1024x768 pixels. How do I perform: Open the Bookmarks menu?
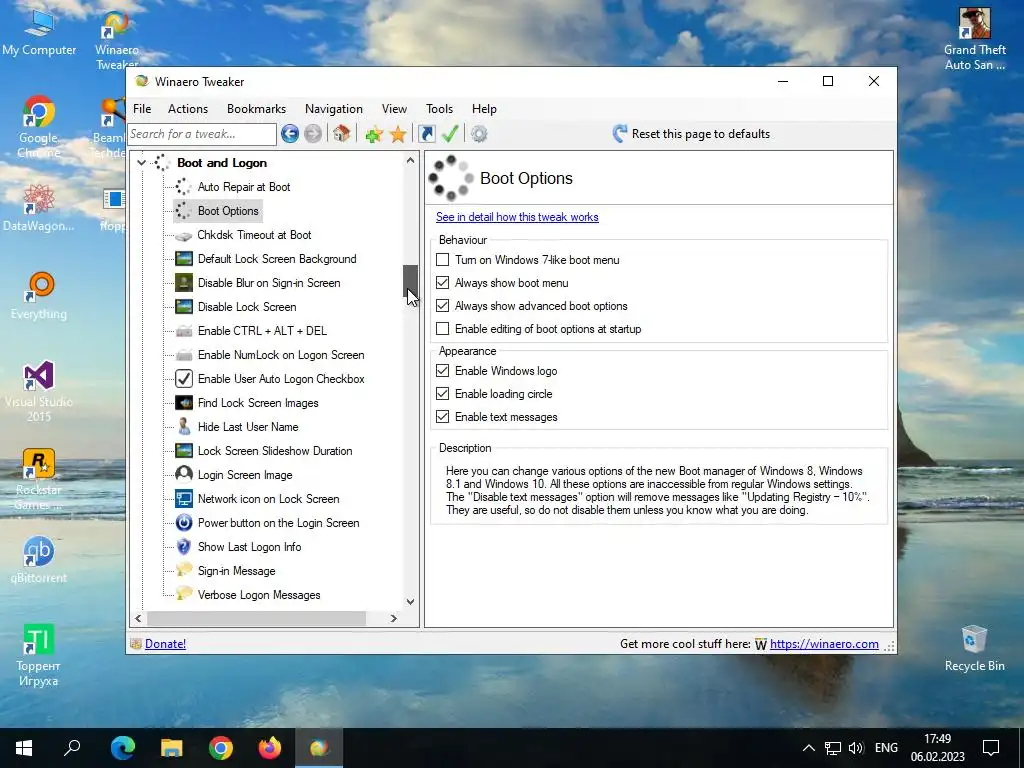(x=257, y=109)
